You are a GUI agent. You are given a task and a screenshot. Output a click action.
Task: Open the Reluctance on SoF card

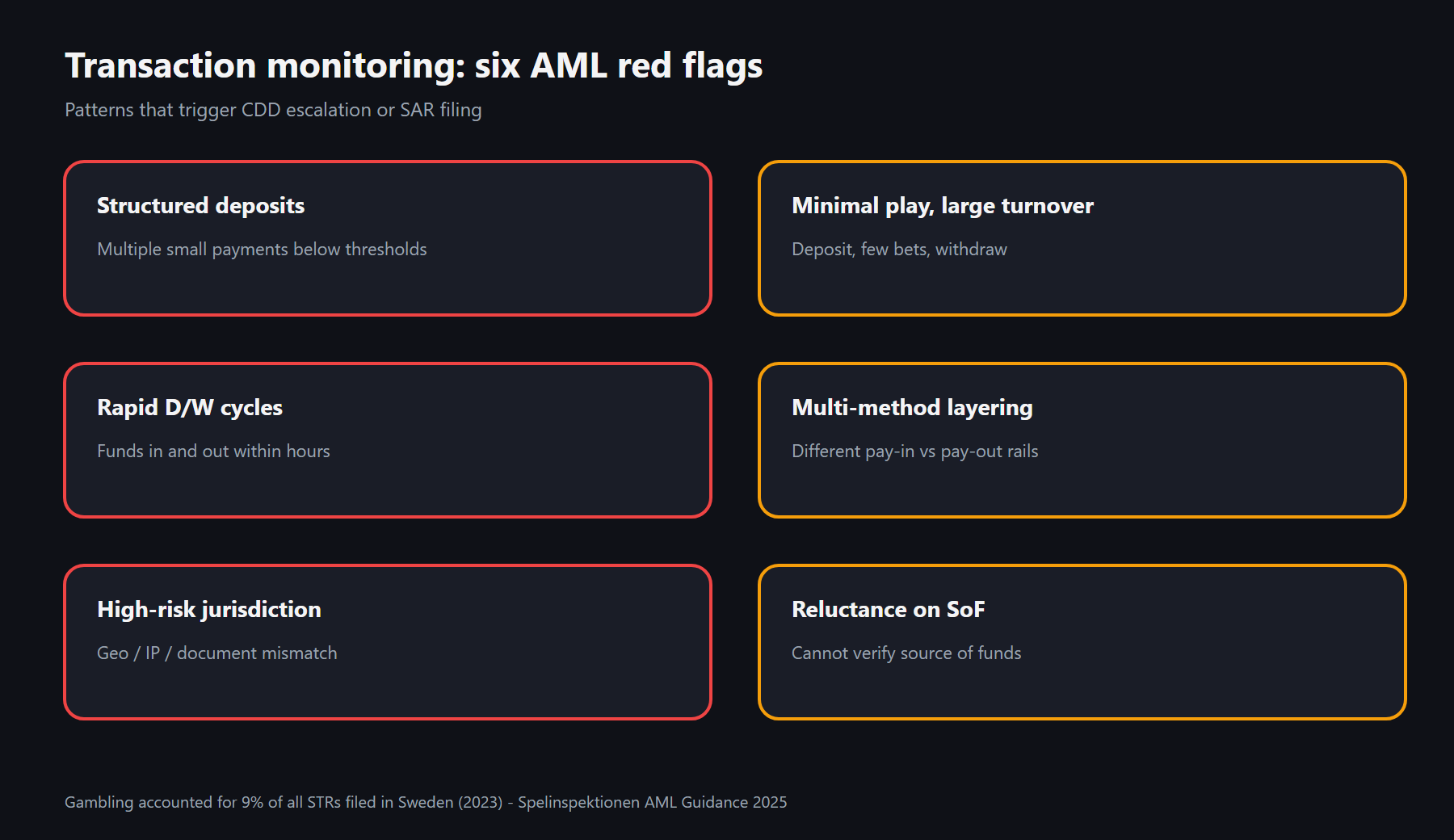click(x=1082, y=642)
